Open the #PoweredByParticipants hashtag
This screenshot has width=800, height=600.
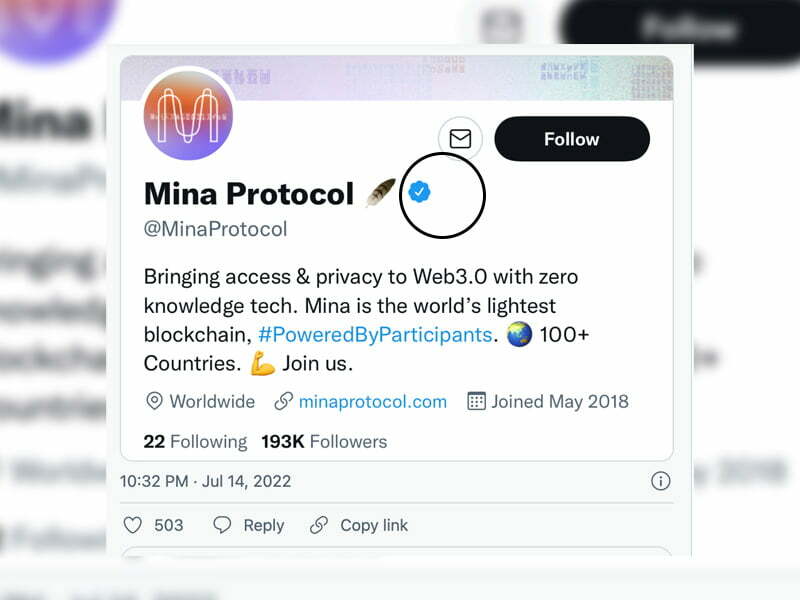375,333
